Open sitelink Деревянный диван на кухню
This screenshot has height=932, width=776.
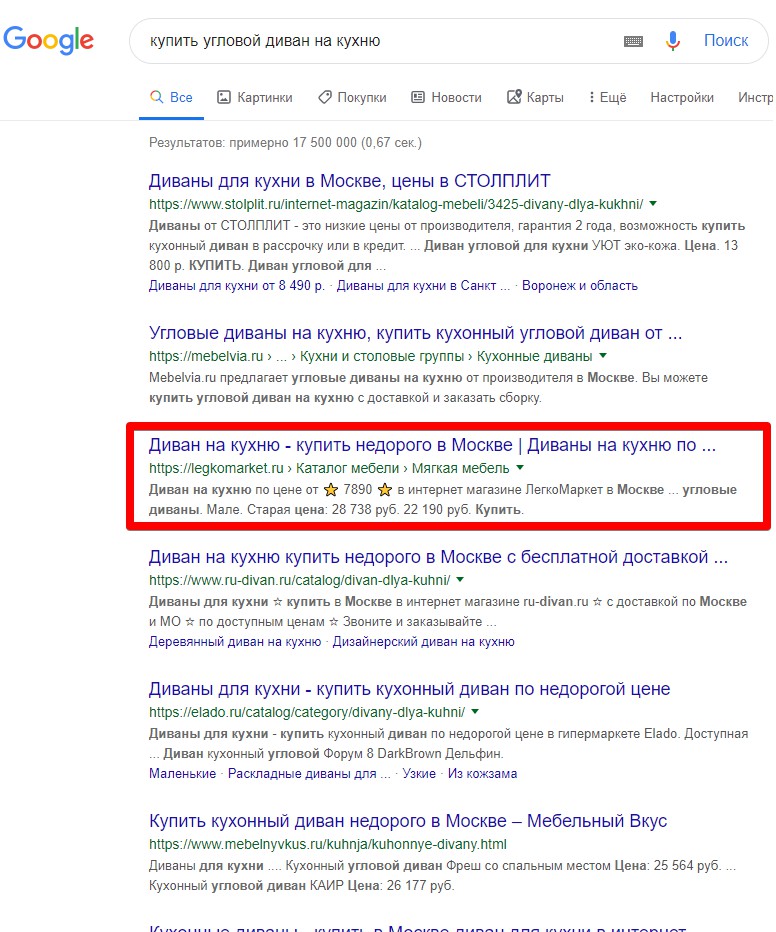click(235, 641)
